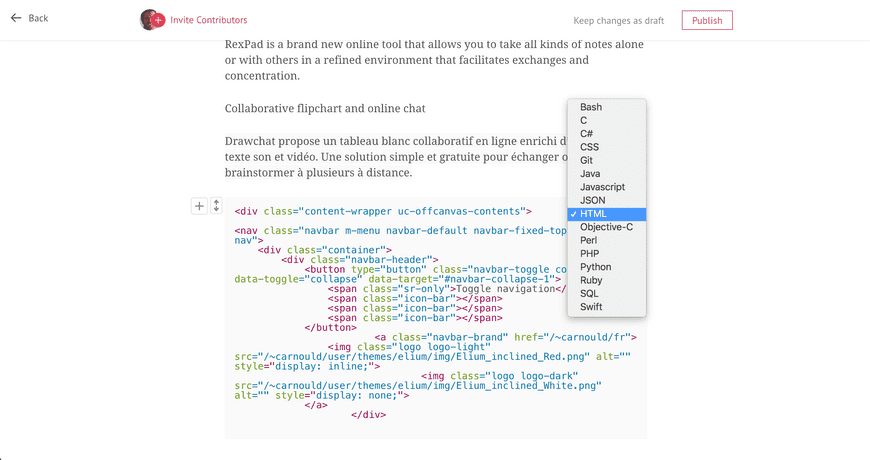
Task: Click the closing '</div>' code line
Action: coord(368,414)
